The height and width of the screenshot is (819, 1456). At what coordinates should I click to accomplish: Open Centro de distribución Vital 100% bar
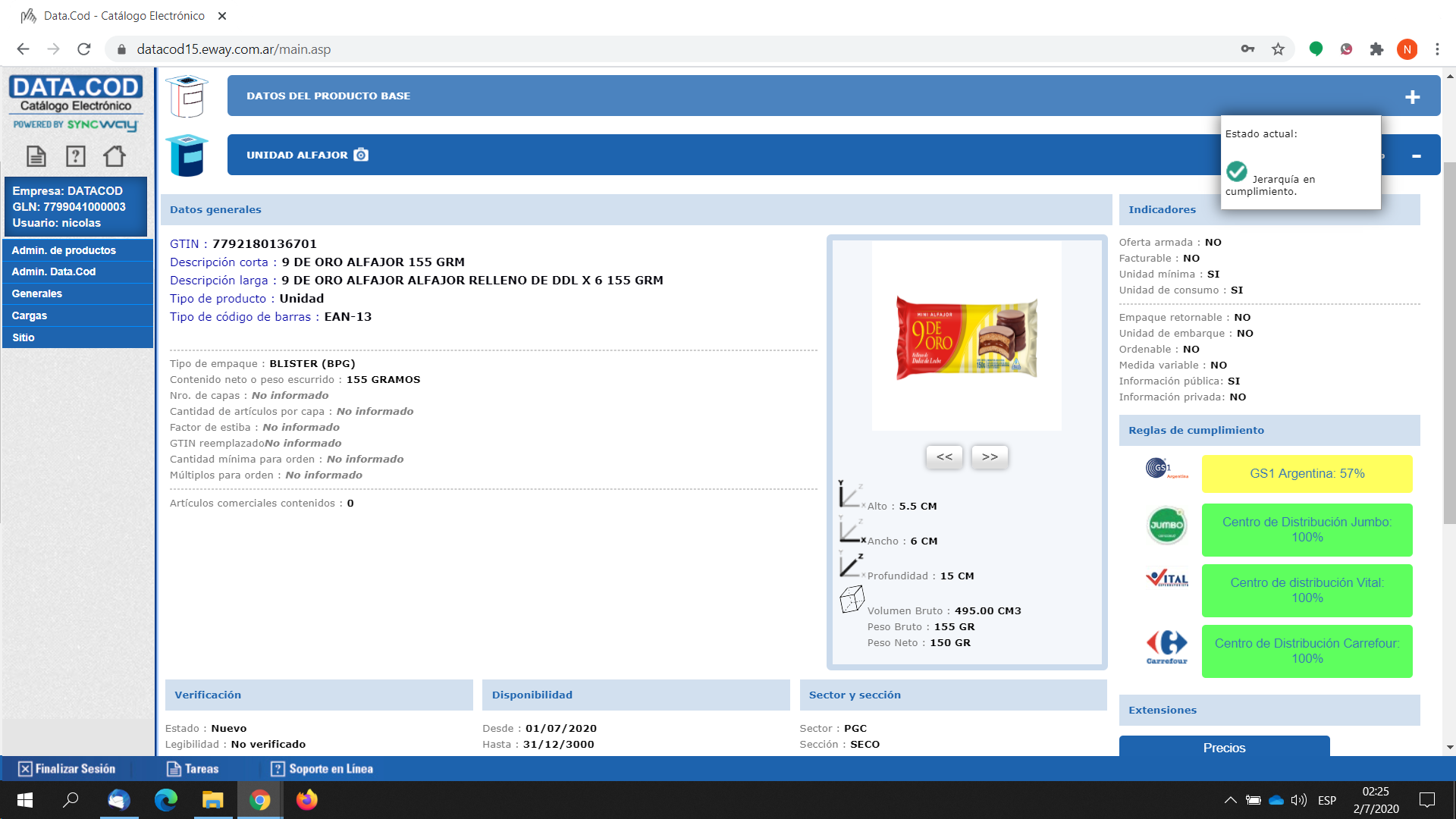(1307, 590)
